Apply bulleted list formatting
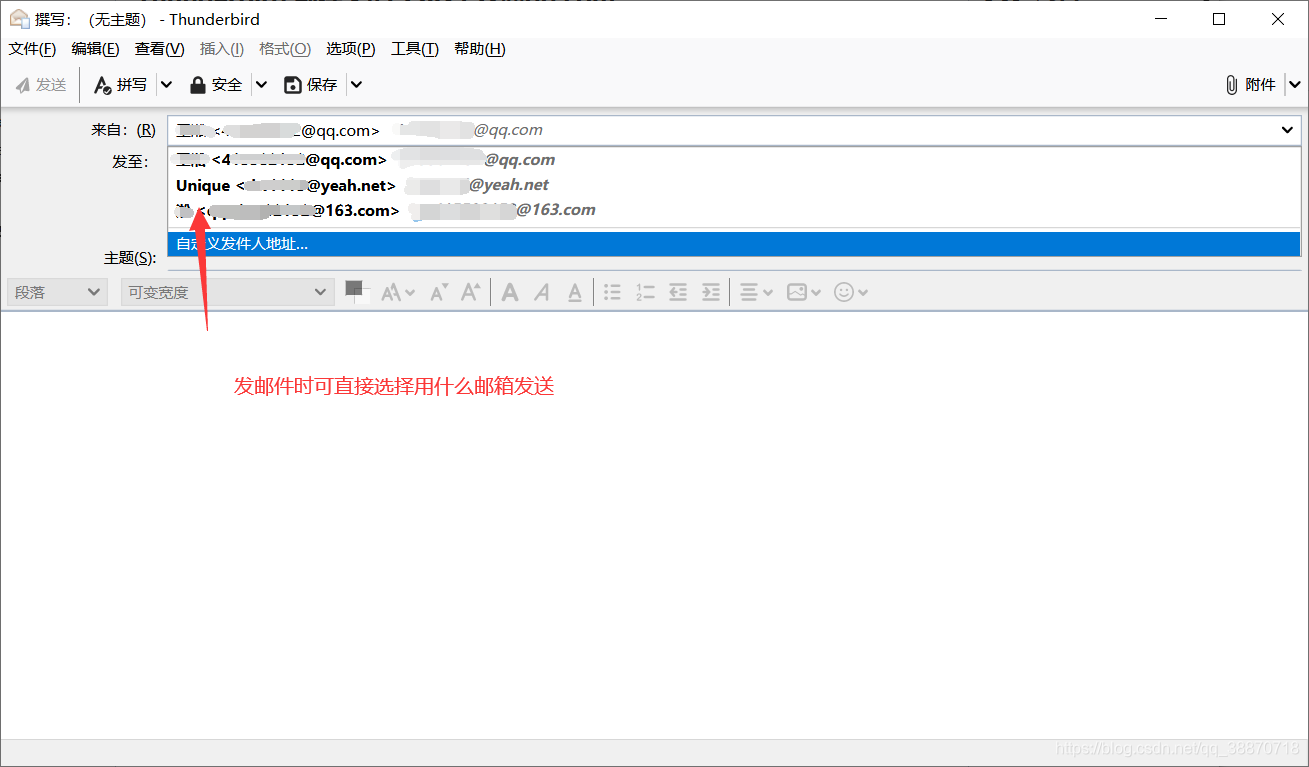The image size is (1309, 767). [x=613, y=292]
